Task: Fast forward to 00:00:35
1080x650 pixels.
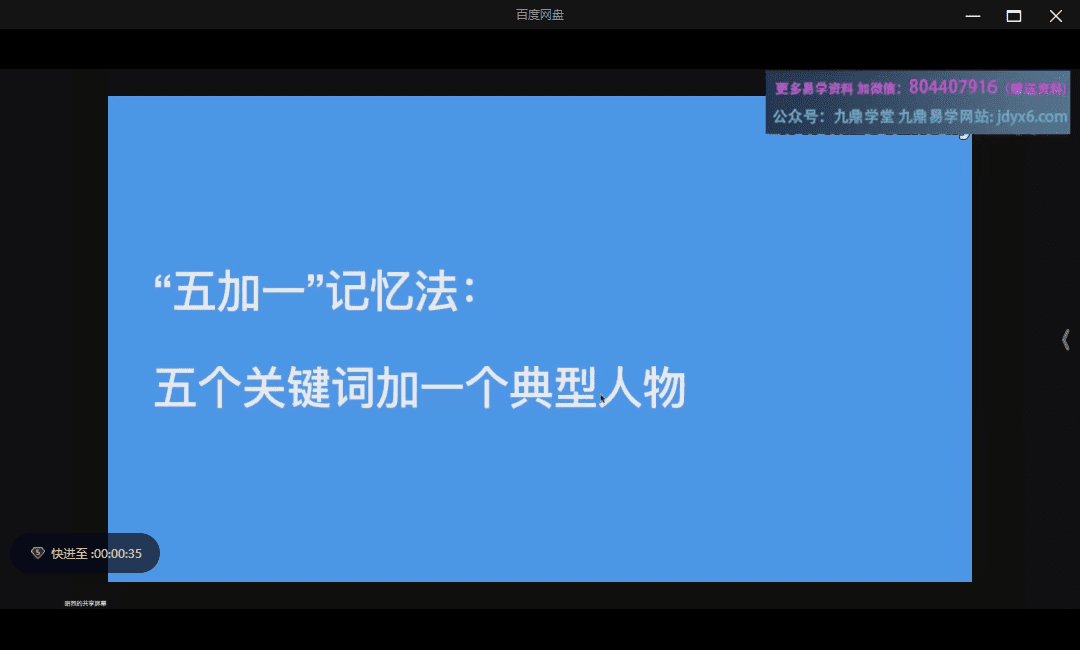Action: 95,553
